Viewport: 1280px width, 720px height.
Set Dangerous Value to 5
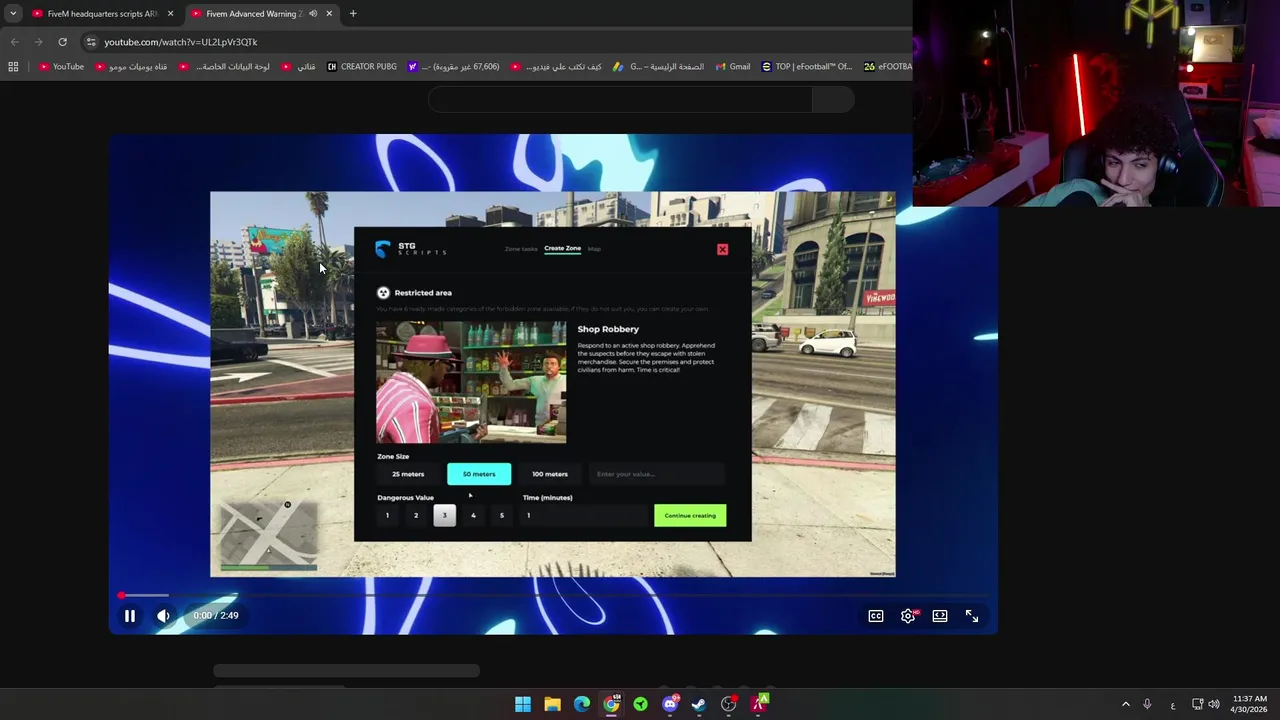502,515
